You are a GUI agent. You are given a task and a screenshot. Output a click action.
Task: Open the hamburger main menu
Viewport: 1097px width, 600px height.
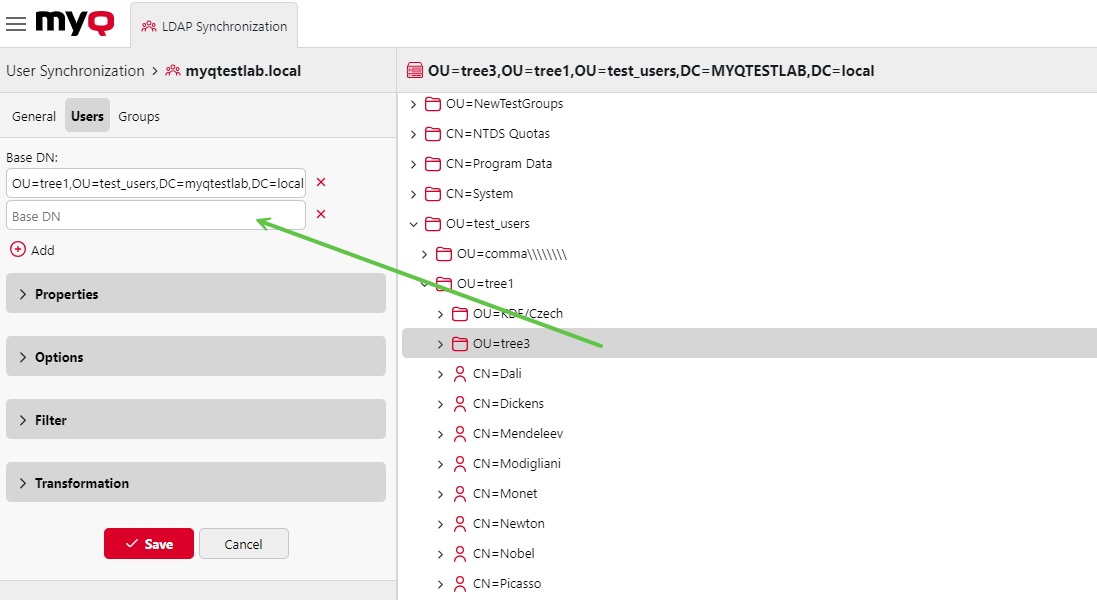tap(16, 24)
